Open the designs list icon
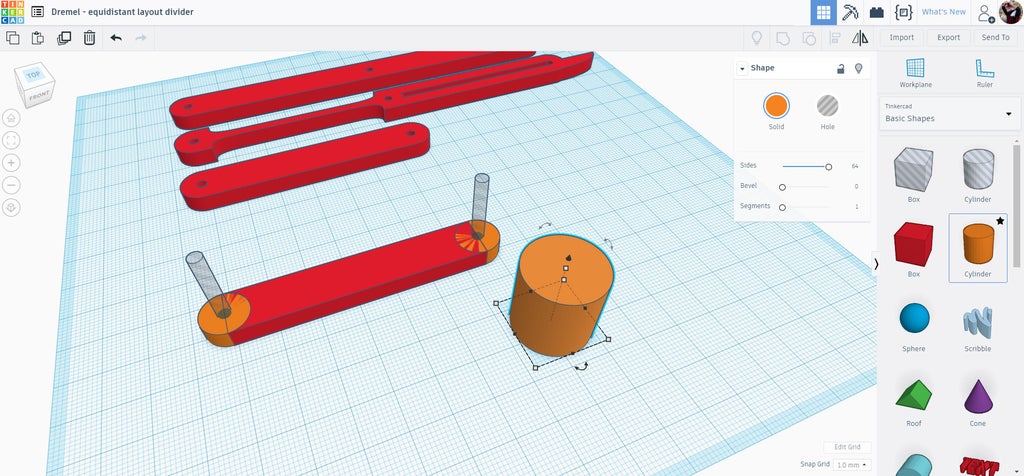Image resolution: width=1024 pixels, height=476 pixels. click(x=38, y=12)
